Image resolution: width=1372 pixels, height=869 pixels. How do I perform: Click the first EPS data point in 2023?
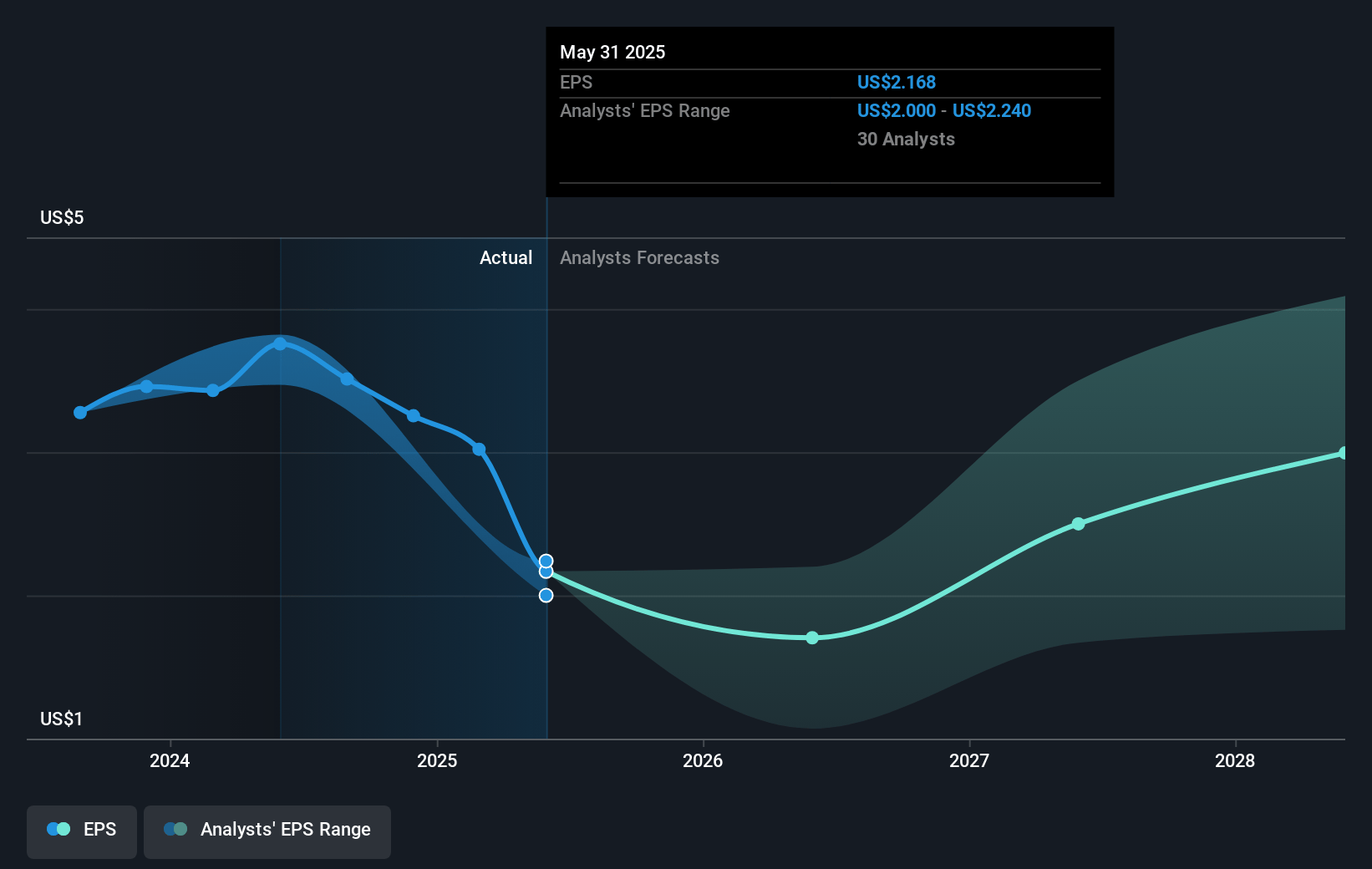coord(80,413)
